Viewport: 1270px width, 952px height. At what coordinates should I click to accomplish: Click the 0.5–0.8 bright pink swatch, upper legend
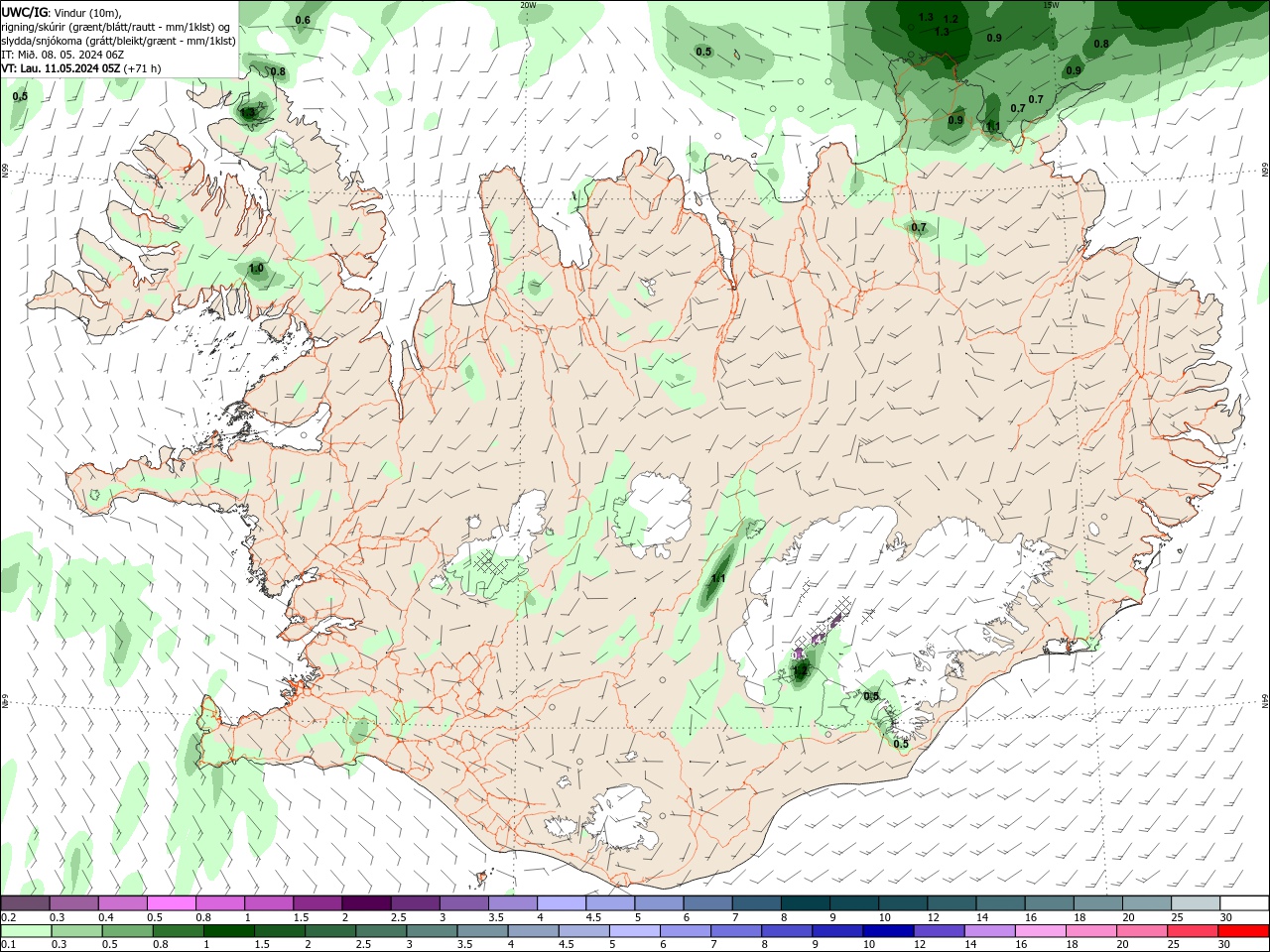tap(172, 903)
